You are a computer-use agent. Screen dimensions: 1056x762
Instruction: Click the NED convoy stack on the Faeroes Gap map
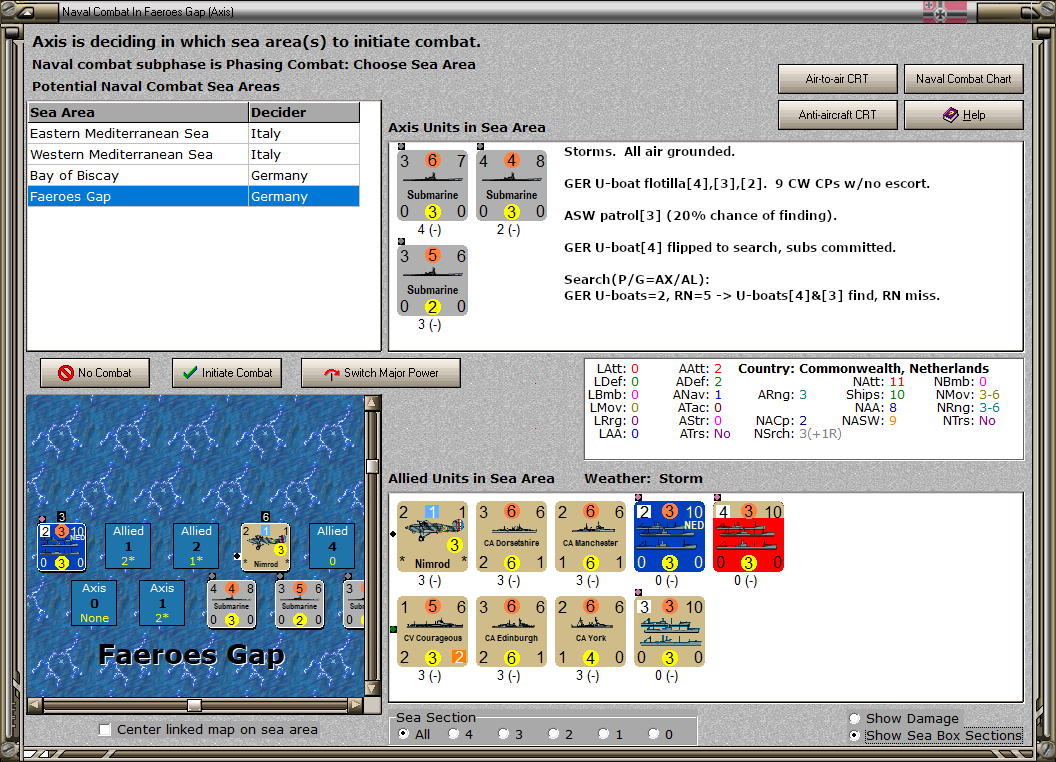(x=61, y=546)
